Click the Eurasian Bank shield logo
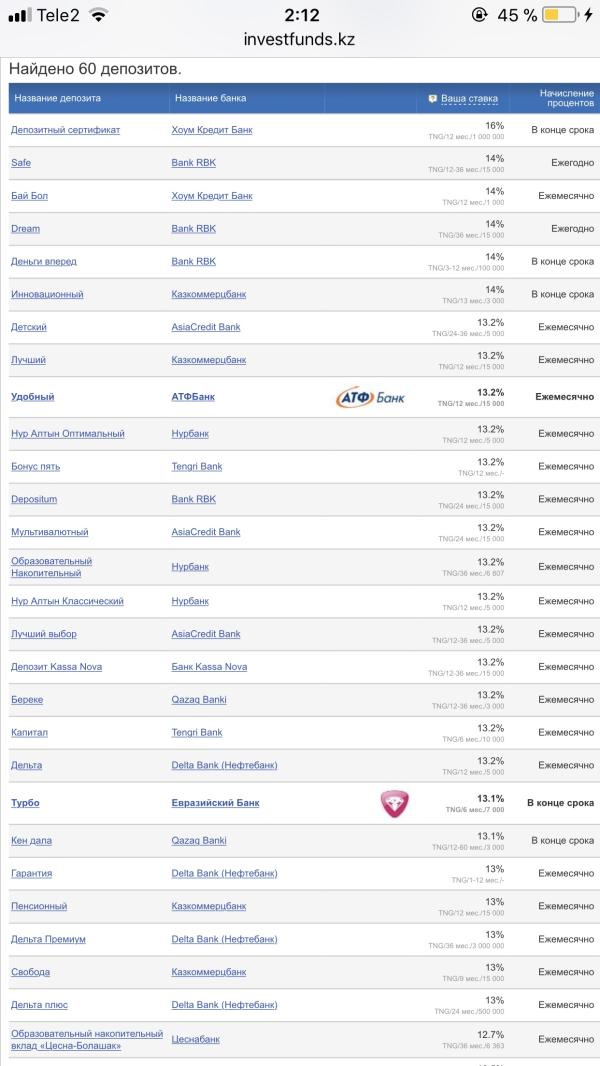This screenshot has width=600, height=1066. pos(394,803)
